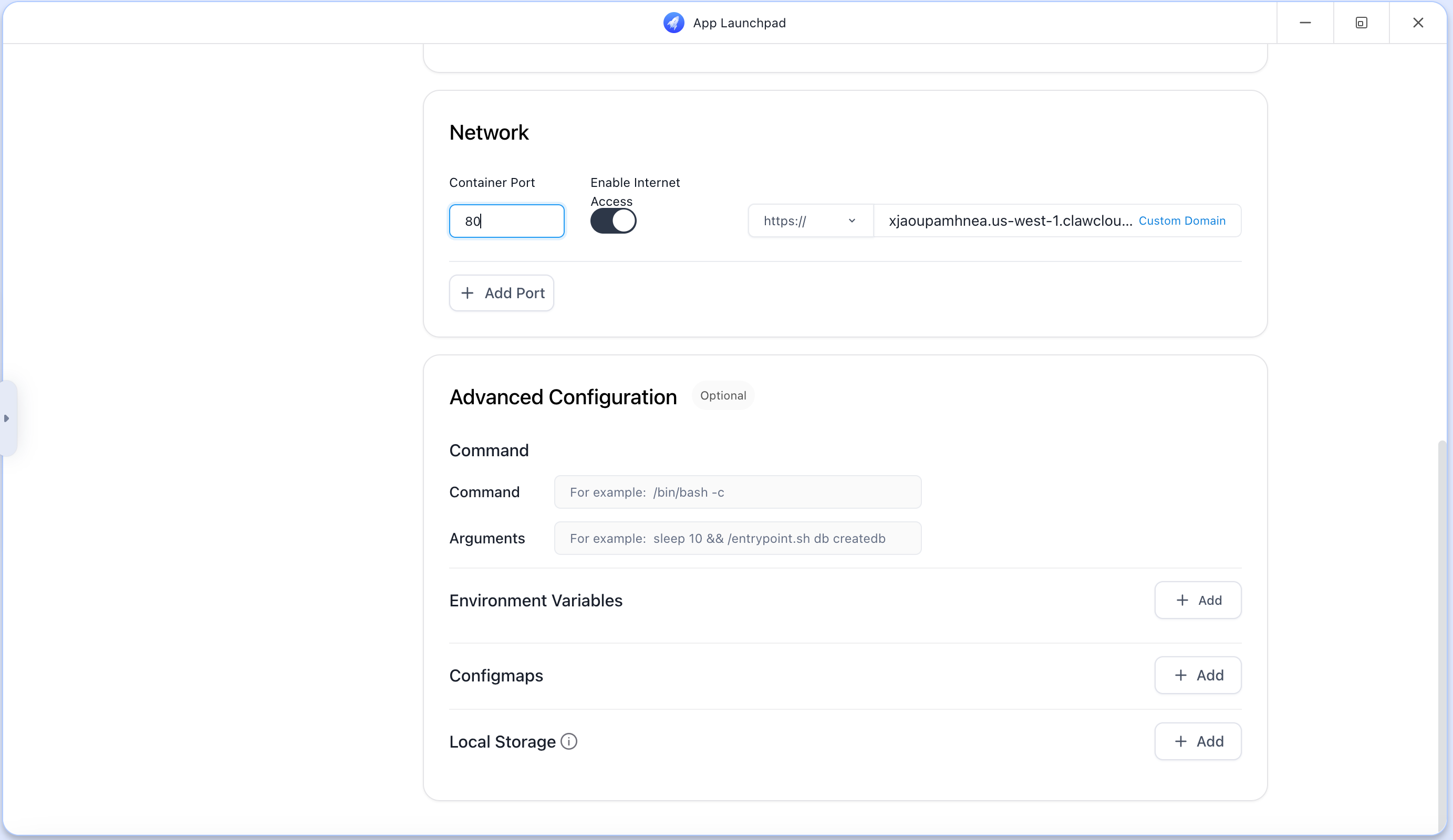Add an environment variable
This screenshot has height=840, width=1453.
coord(1198,600)
